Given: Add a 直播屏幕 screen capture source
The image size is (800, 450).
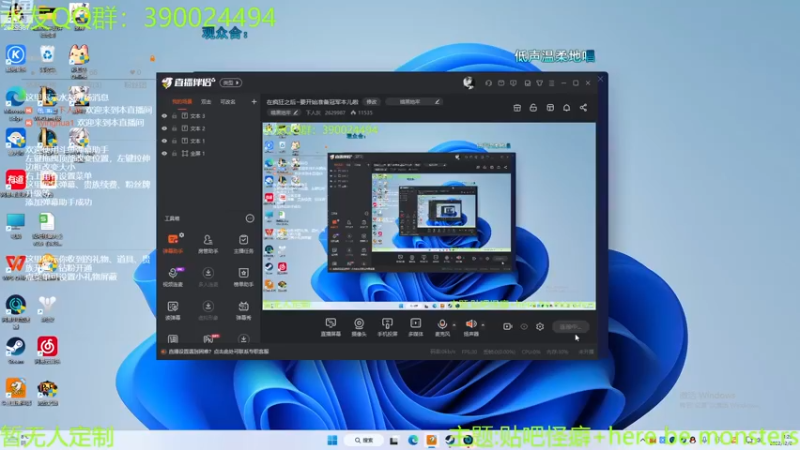Looking at the screenshot, I should tap(331, 327).
